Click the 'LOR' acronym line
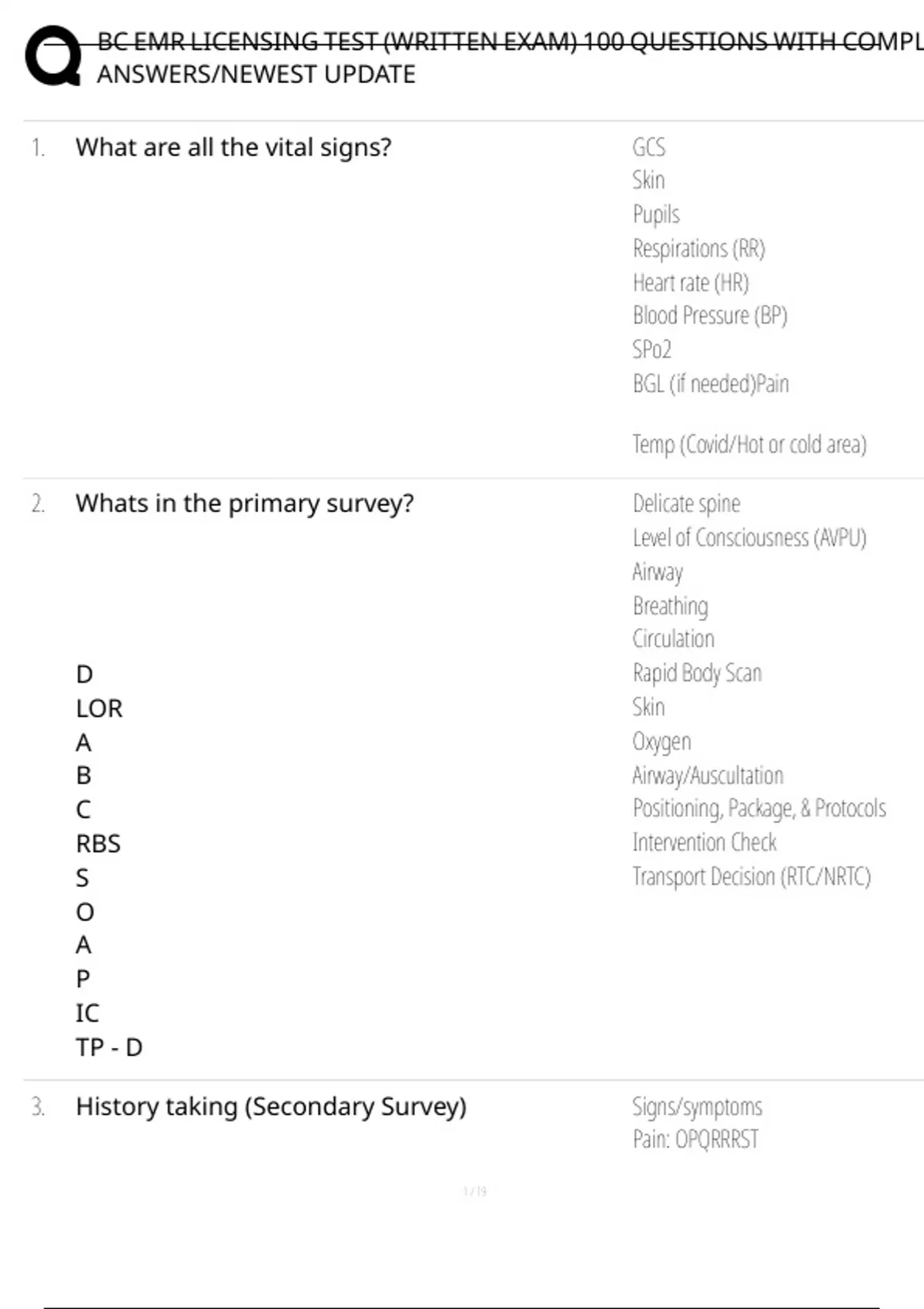924x1309 pixels. click(x=99, y=708)
